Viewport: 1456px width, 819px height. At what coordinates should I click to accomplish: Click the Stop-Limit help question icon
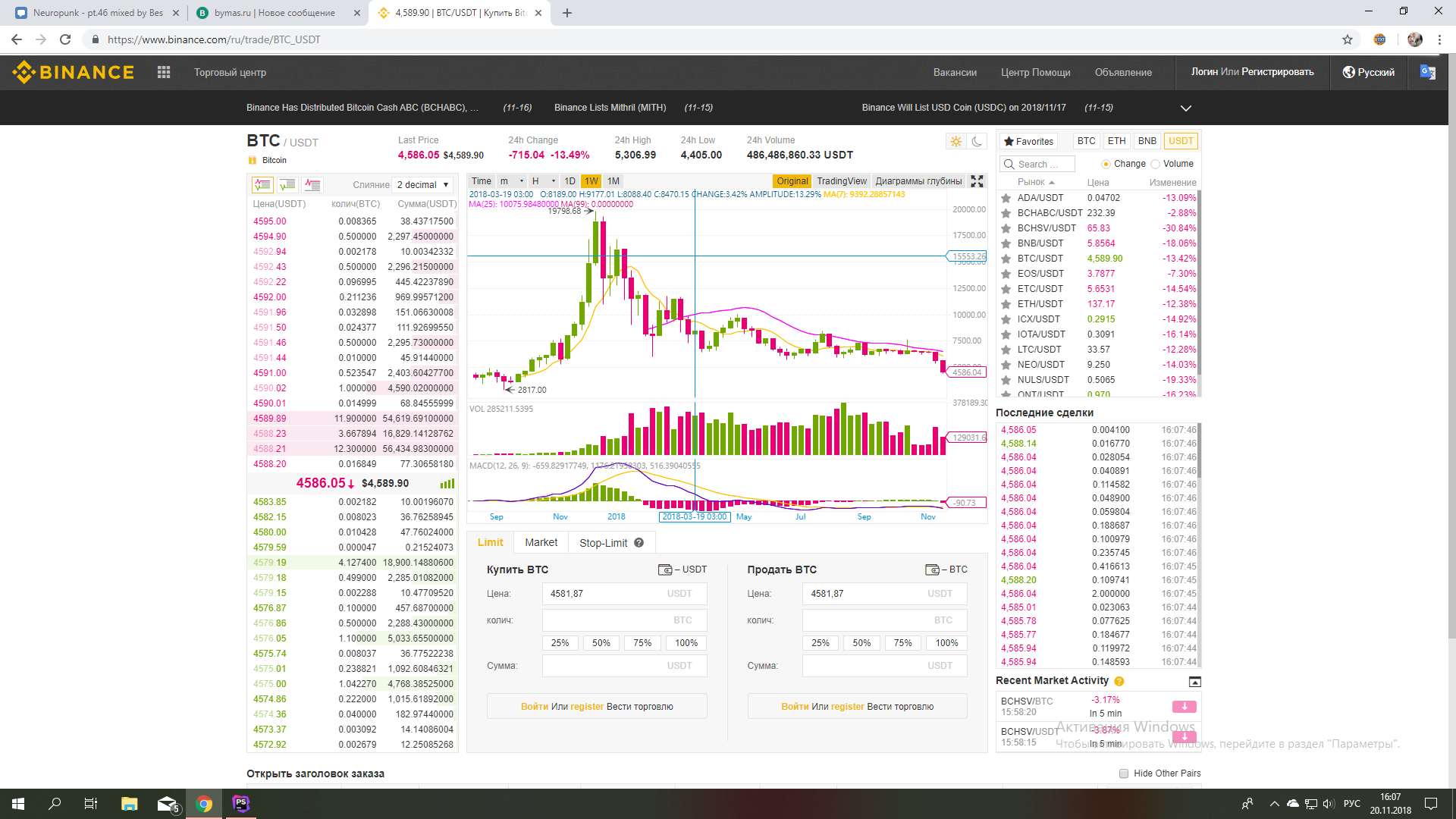tap(639, 543)
